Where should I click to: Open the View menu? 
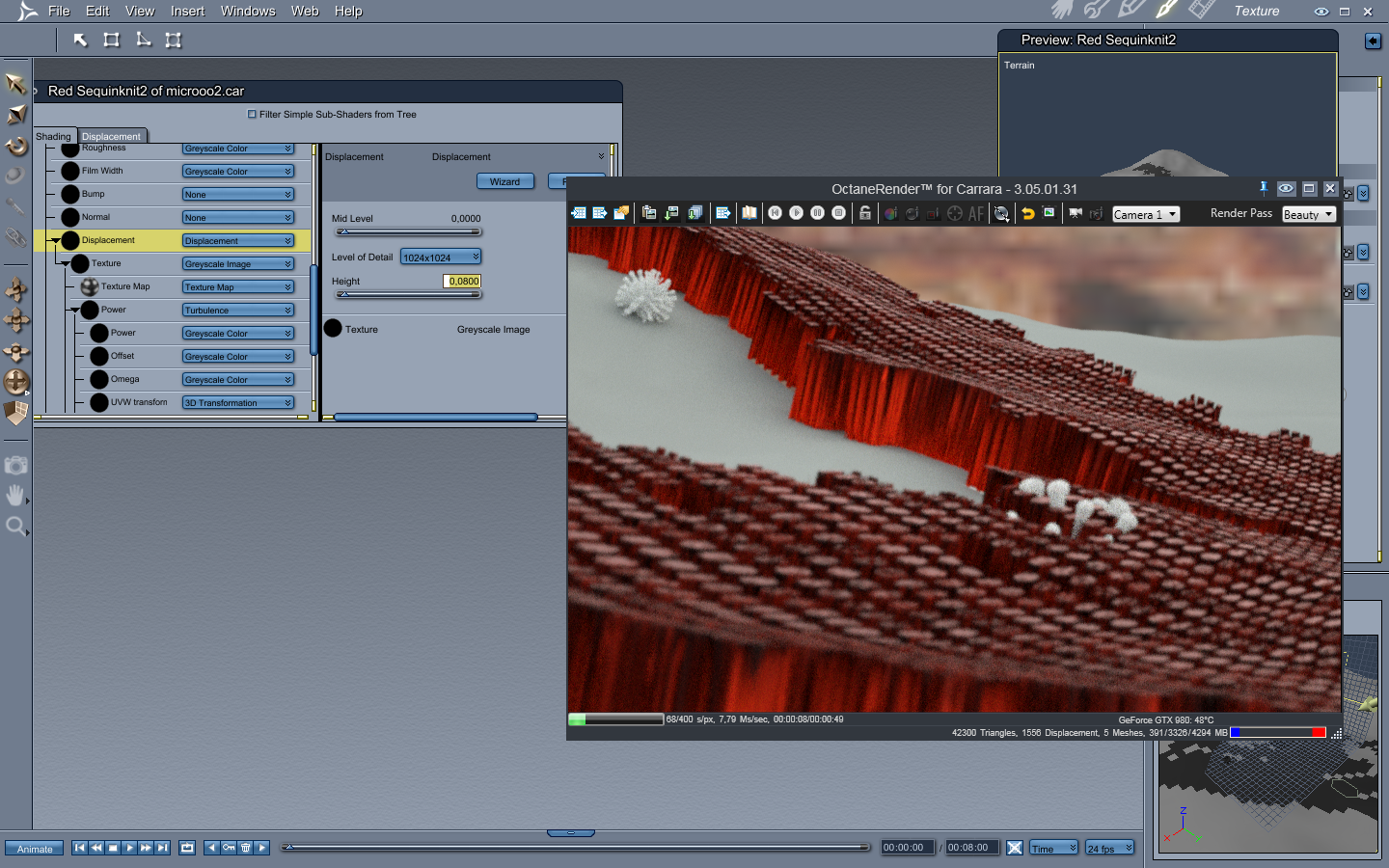point(140,11)
